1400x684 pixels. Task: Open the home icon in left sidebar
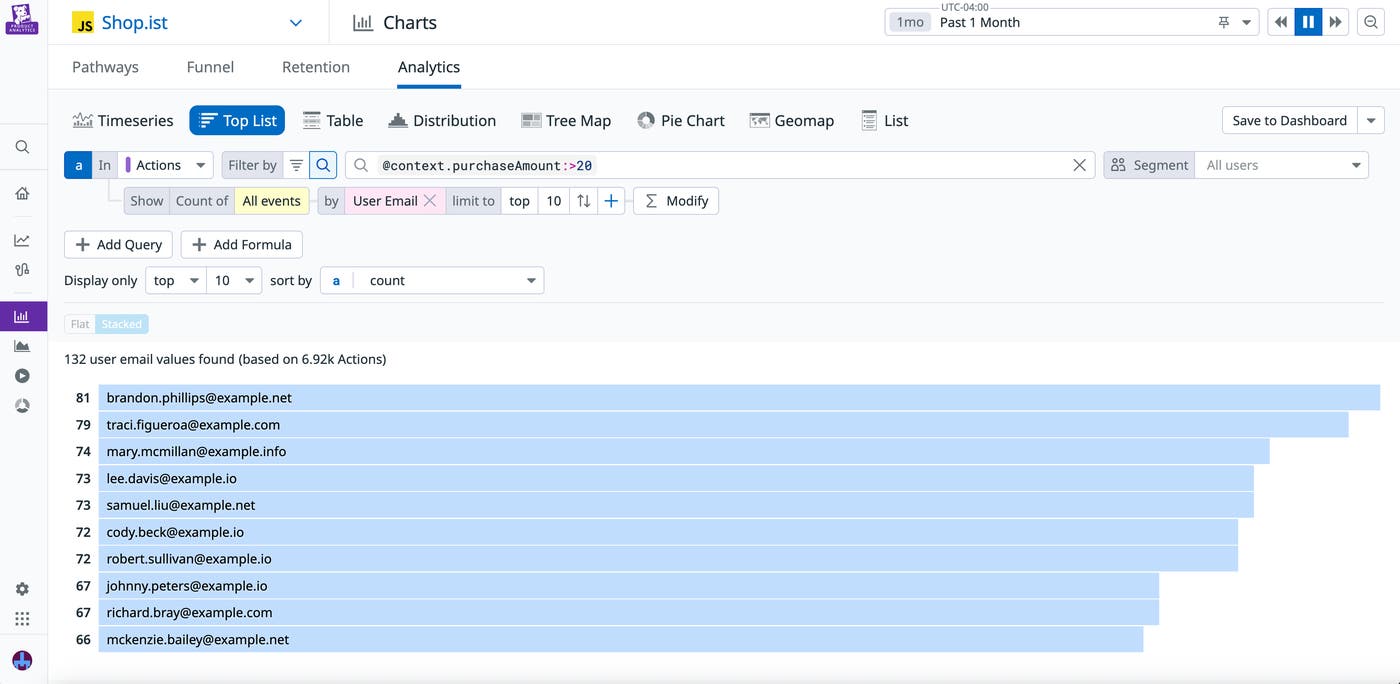click(x=22, y=193)
